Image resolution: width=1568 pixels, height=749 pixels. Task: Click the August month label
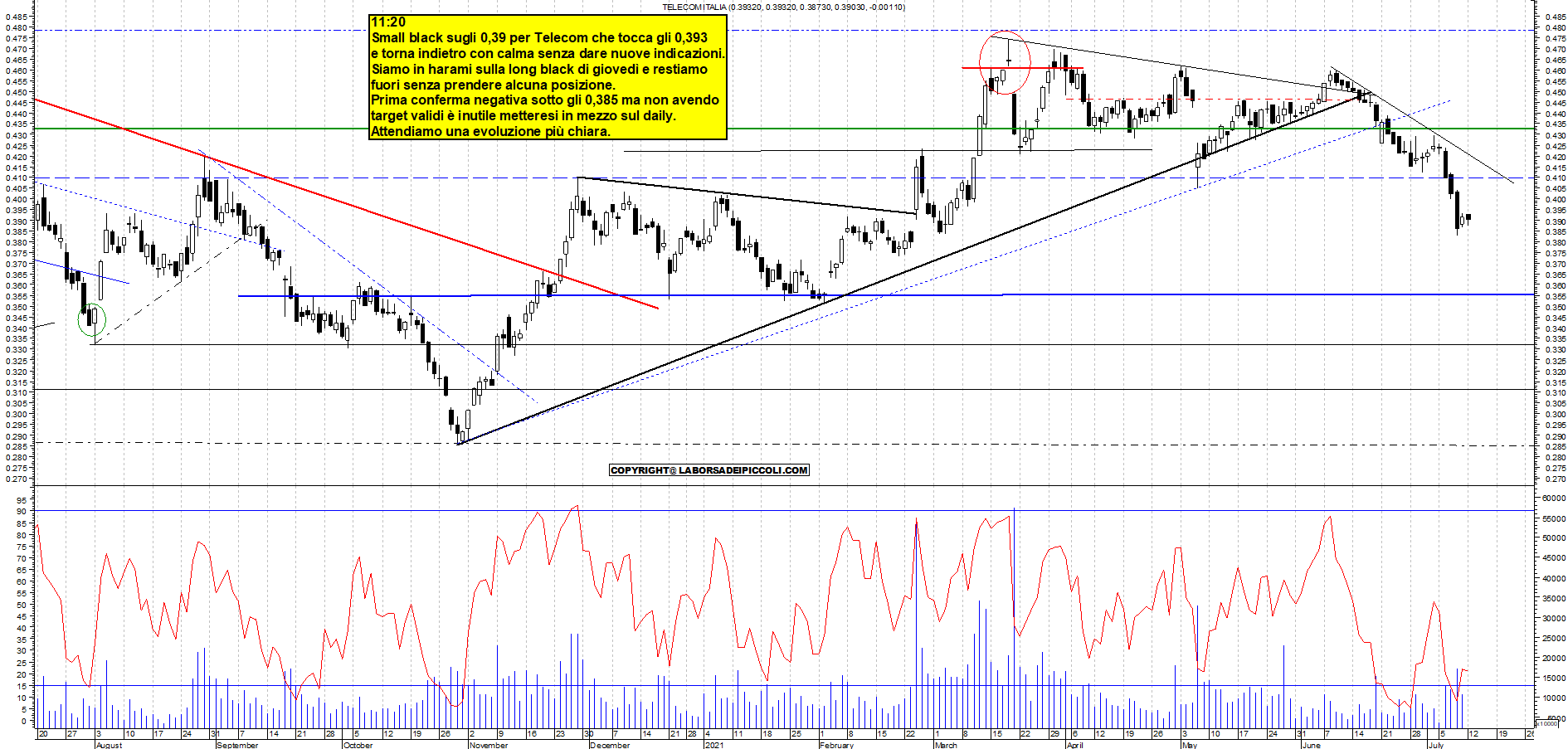(x=109, y=745)
